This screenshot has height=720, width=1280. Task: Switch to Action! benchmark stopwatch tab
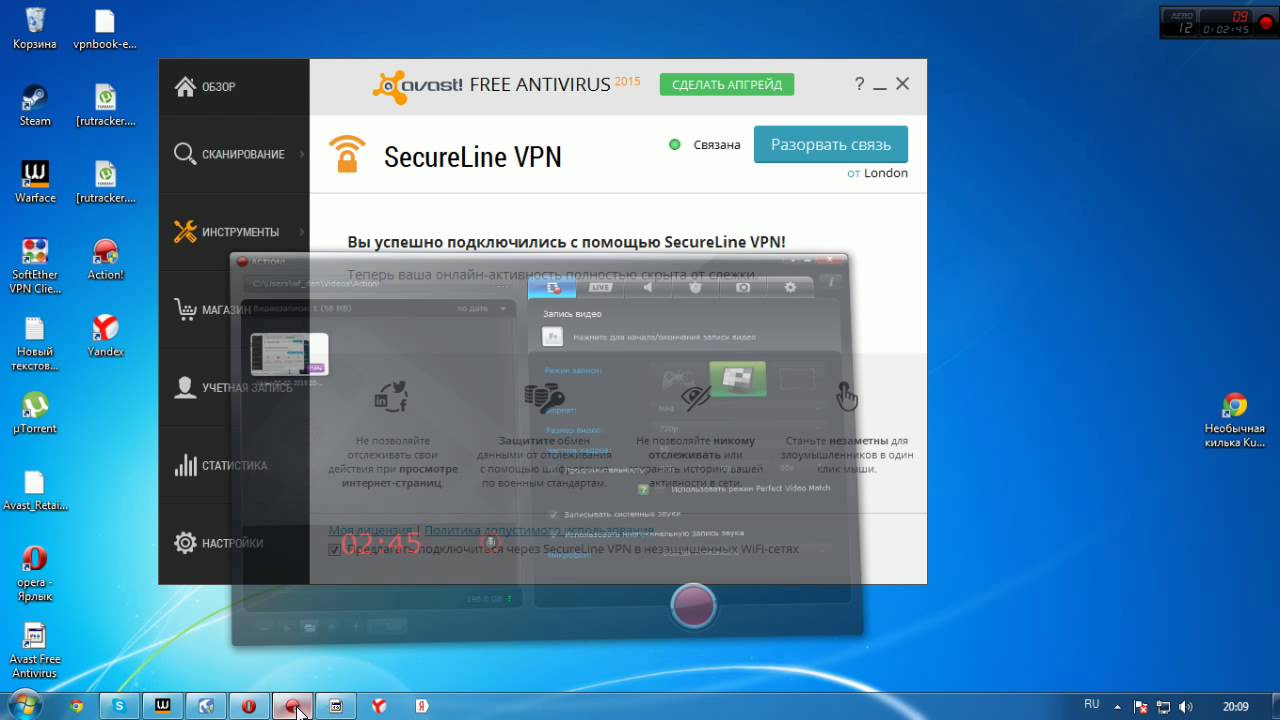click(696, 287)
